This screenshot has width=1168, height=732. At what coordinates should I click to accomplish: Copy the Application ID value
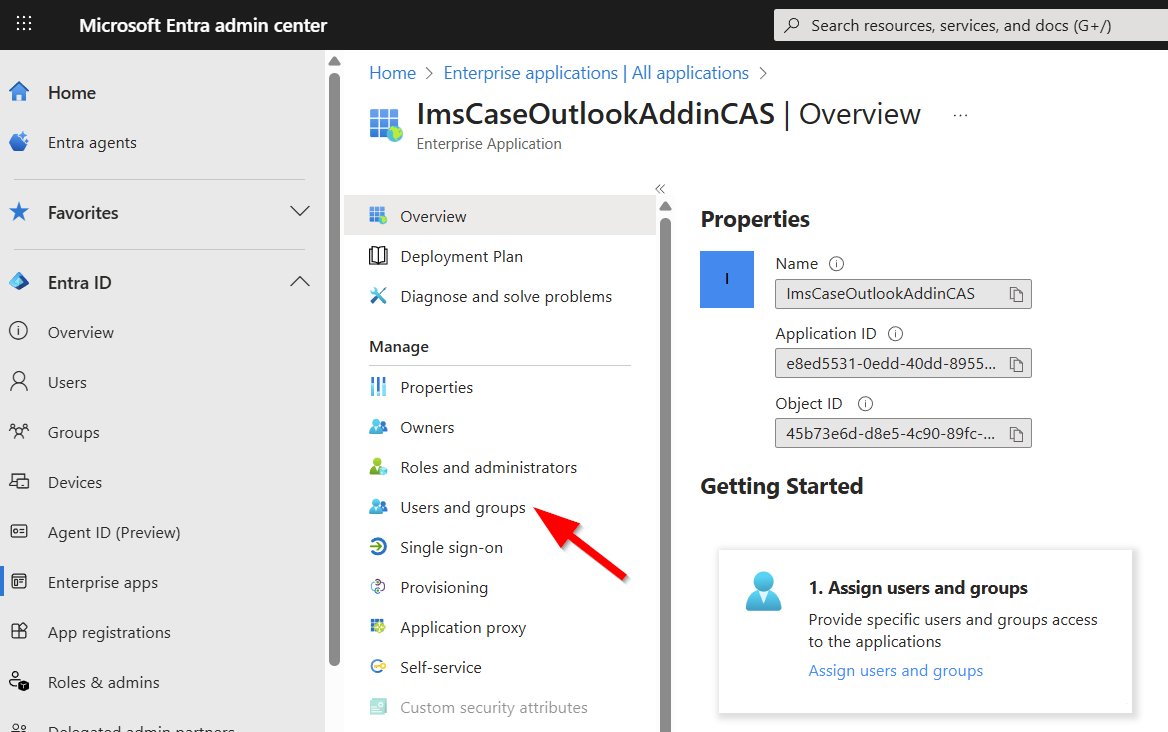tap(1016, 364)
